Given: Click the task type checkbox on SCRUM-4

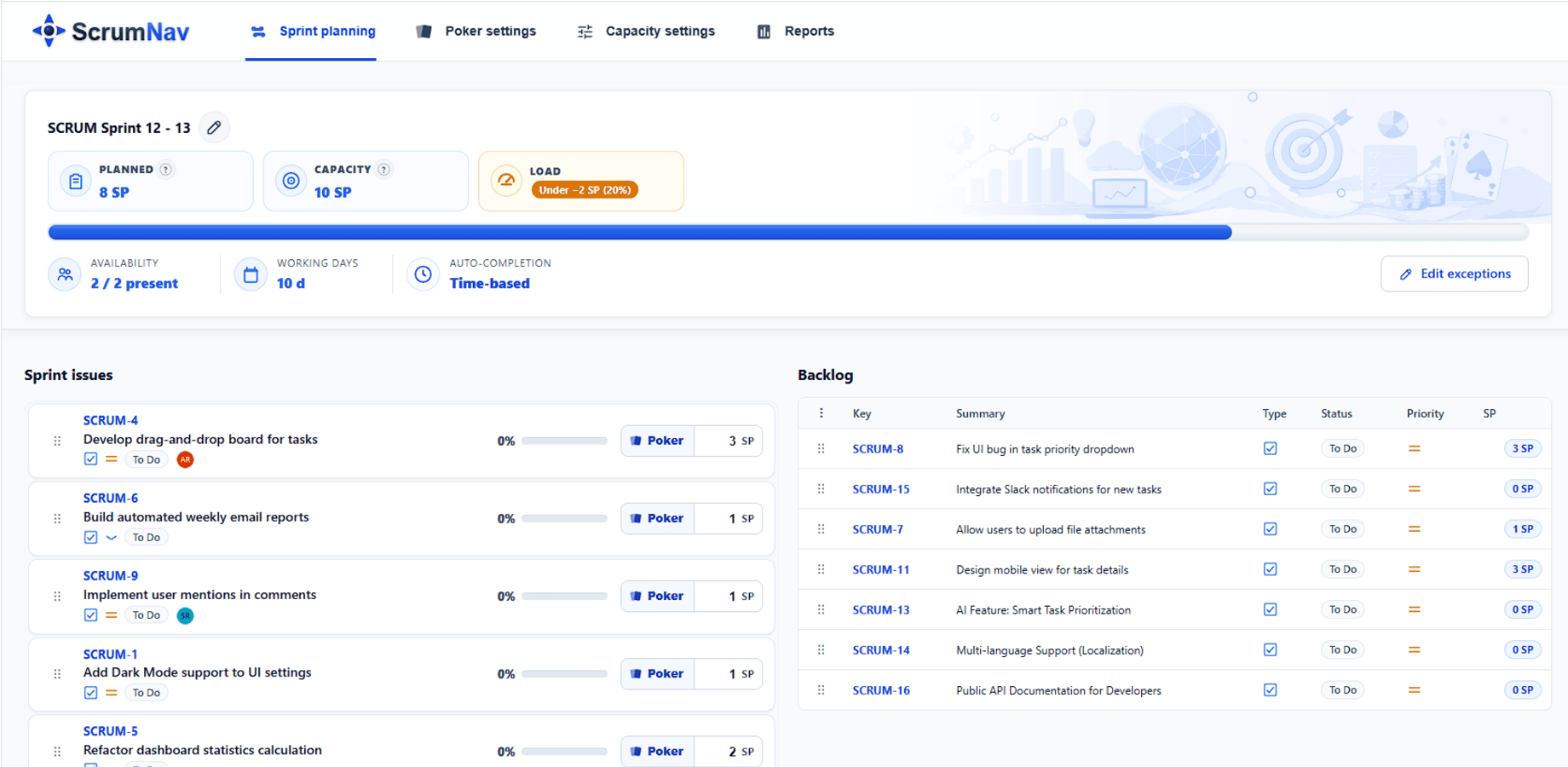Looking at the screenshot, I should [x=91, y=459].
